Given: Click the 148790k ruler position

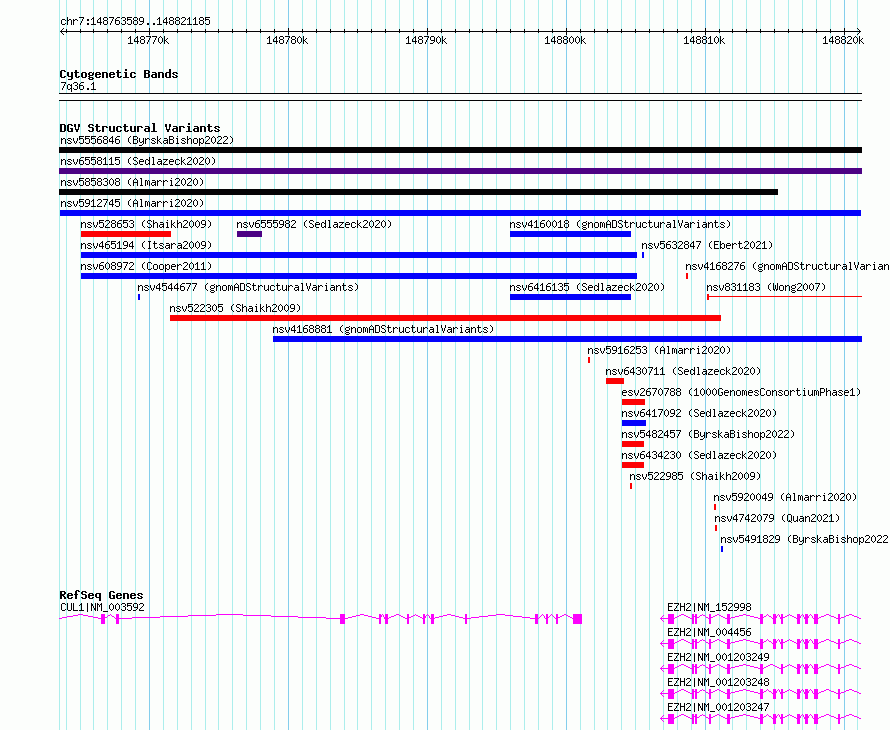Looking at the screenshot, I should tap(426, 40).
